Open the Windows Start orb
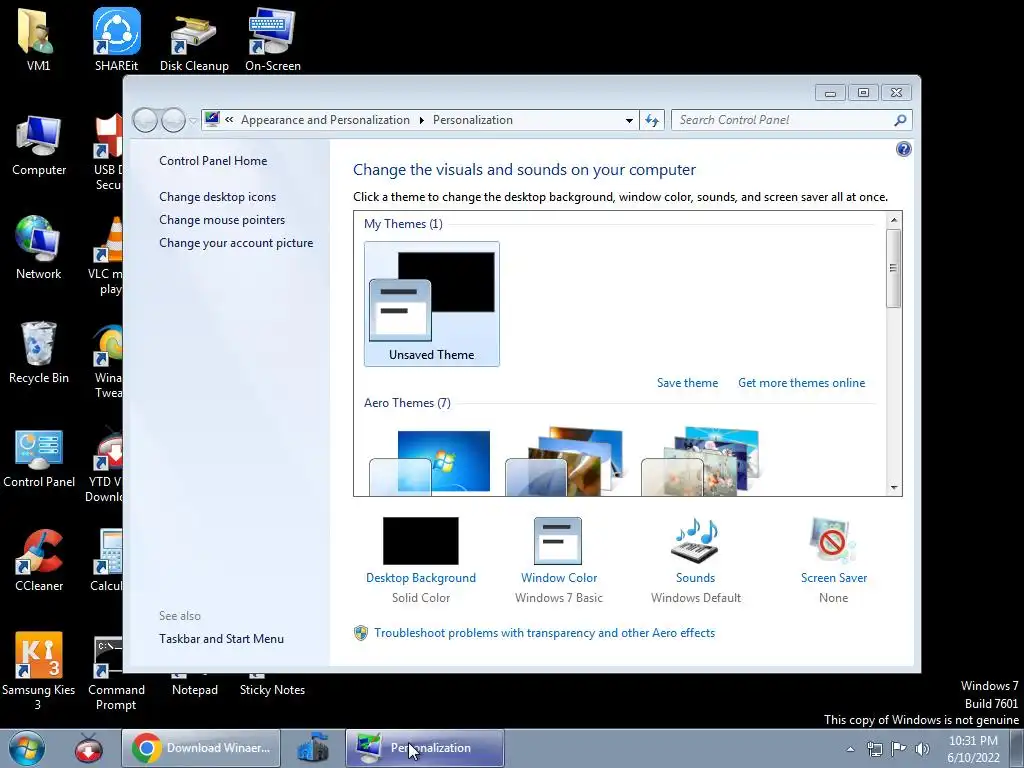Viewport: 1024px width, 768px height. (x=27, y=748)
